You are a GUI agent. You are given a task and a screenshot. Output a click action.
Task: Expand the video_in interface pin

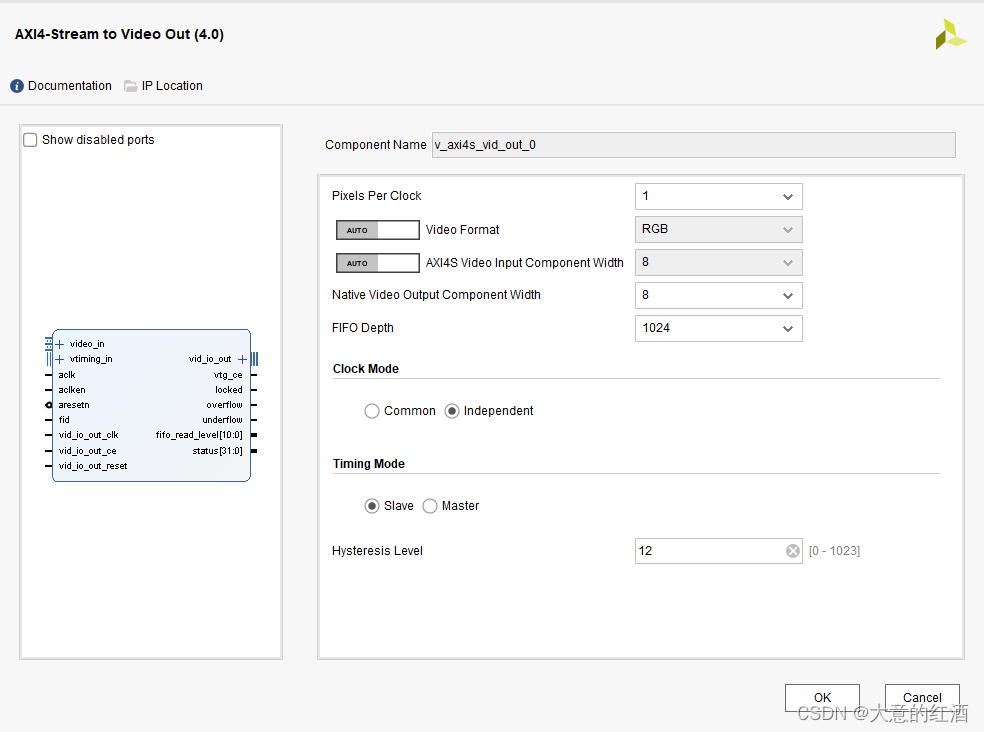click(x=60, y=343)
